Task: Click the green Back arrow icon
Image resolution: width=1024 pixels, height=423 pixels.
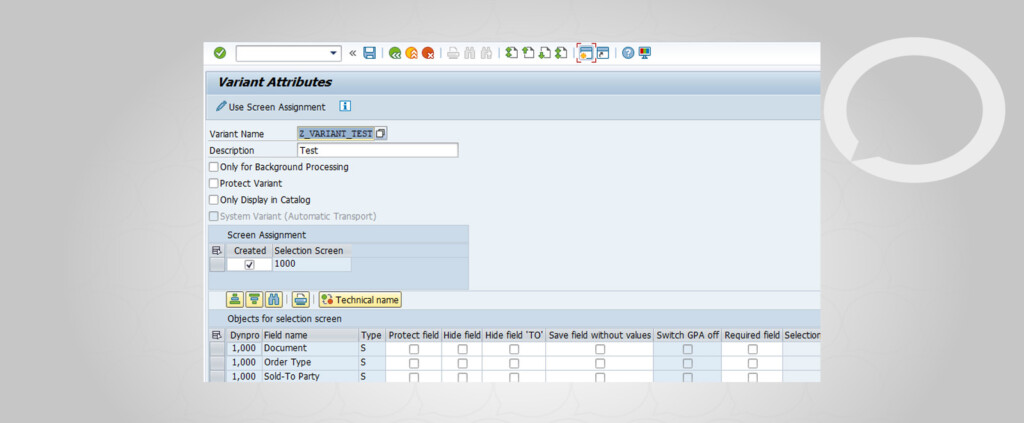Action: pyautogui.click(x=395, y=53)
